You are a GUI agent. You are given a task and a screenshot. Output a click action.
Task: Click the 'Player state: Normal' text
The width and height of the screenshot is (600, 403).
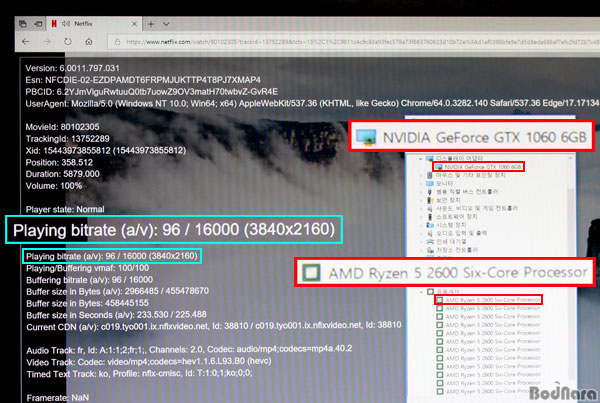coord(65,209)
